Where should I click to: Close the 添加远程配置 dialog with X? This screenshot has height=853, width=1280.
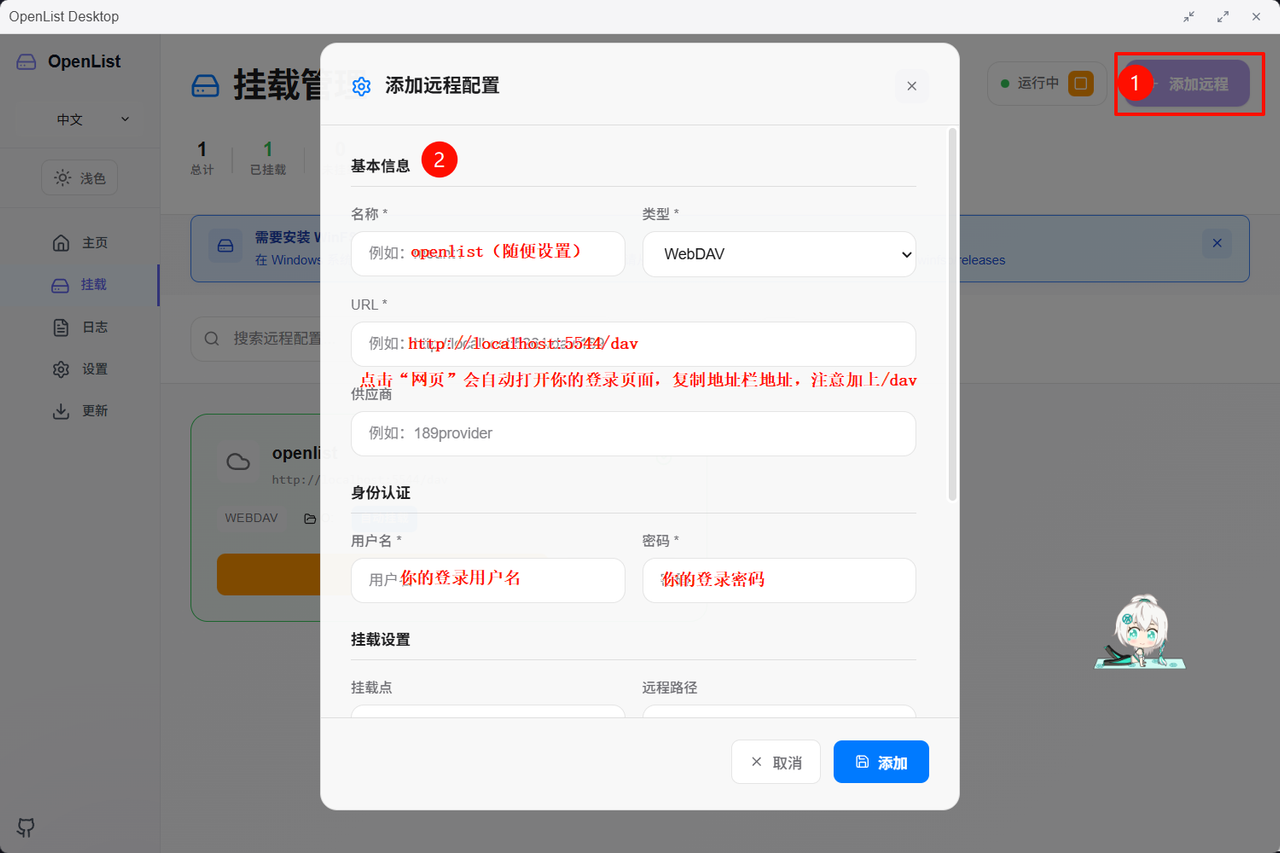[911, 86]
